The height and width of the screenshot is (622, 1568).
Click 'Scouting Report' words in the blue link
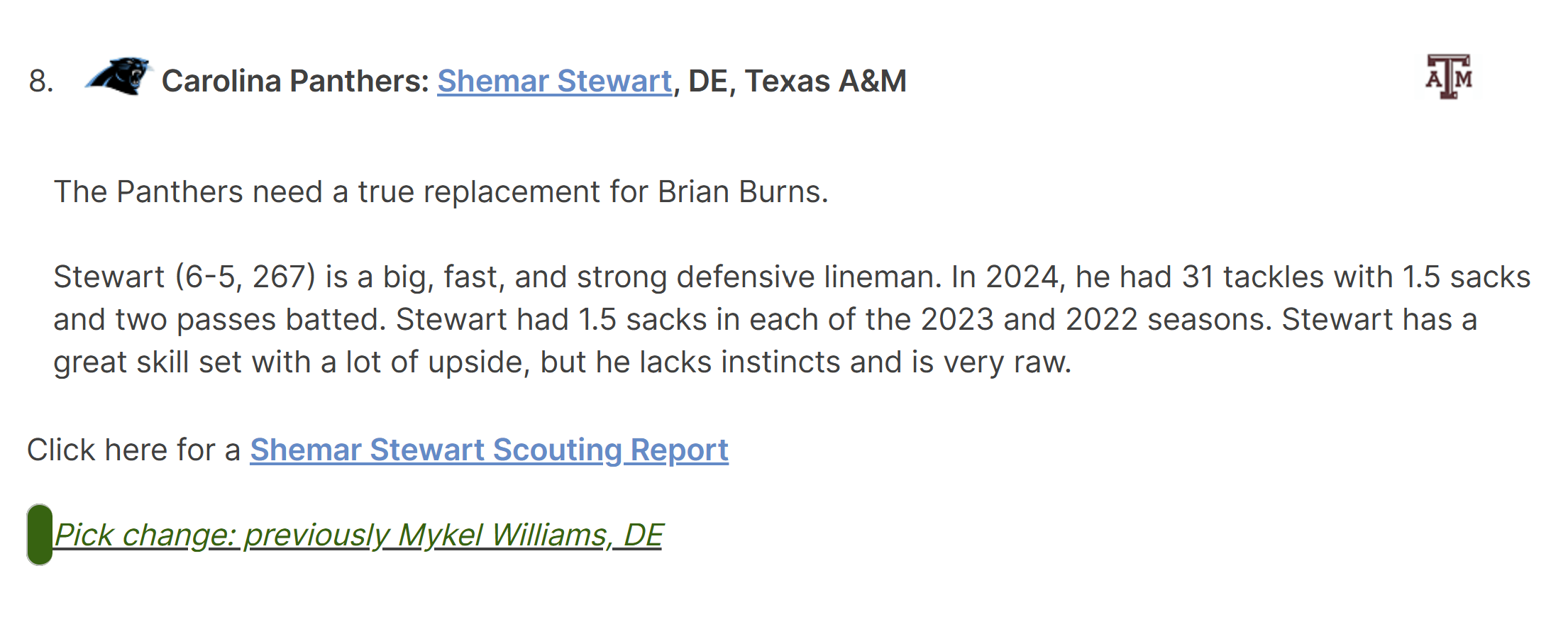(611, 450)
